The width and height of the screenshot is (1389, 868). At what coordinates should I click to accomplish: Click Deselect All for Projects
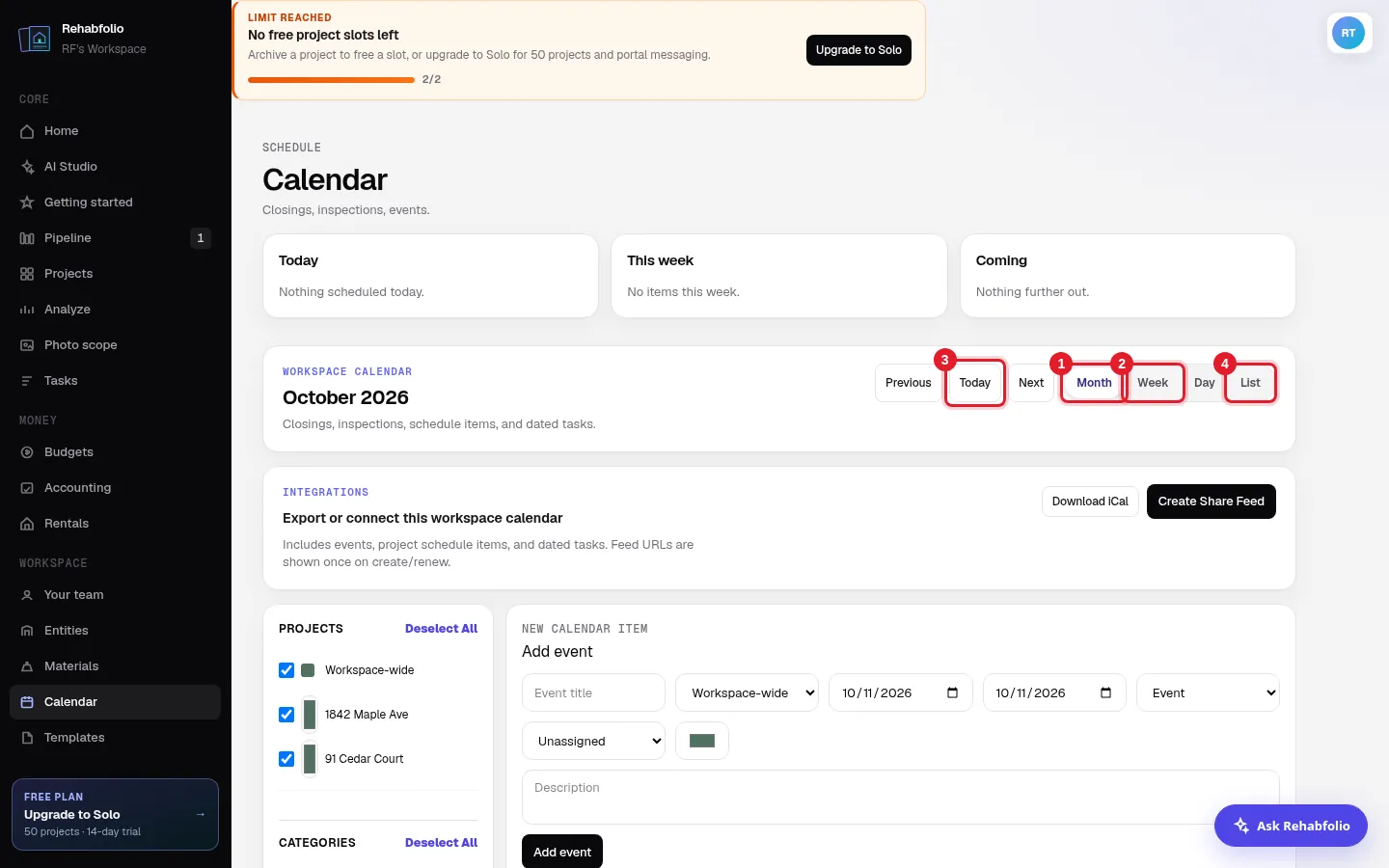point(441,629)
